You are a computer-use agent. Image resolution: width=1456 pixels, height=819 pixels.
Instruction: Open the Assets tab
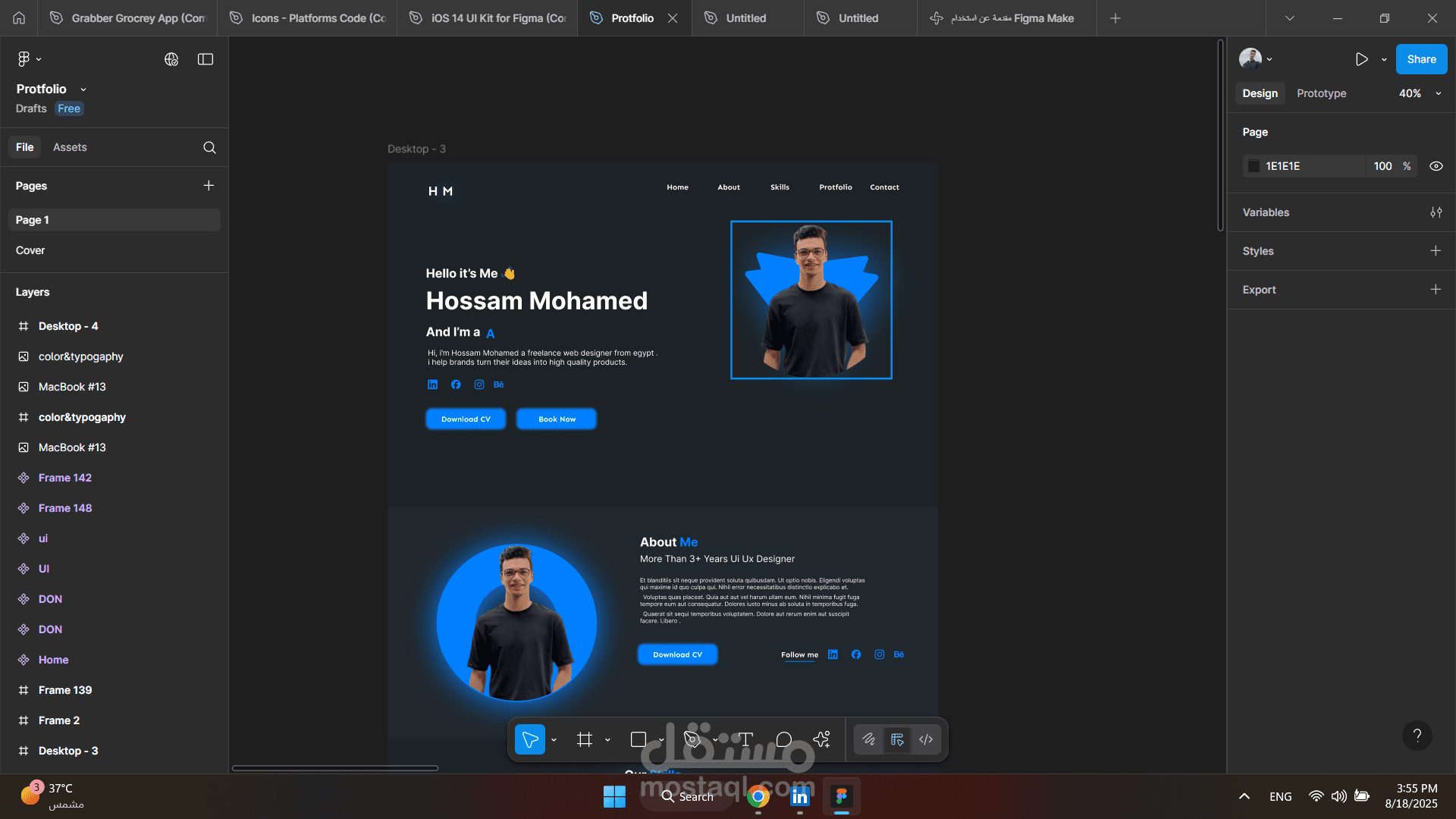coord(70,147)
